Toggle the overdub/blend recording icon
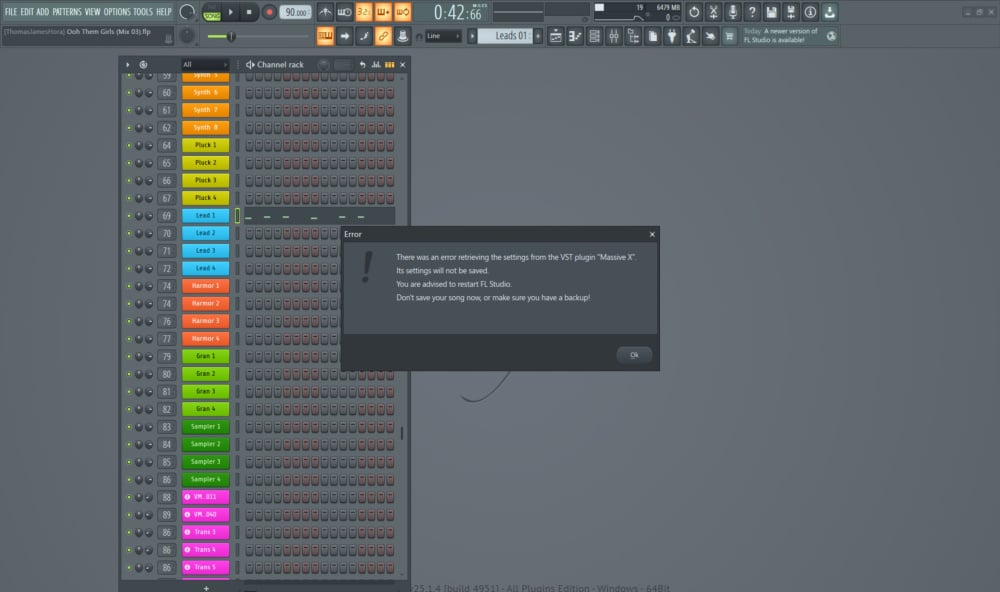The width and height of the screenshot is (1000, 592). 383,12
